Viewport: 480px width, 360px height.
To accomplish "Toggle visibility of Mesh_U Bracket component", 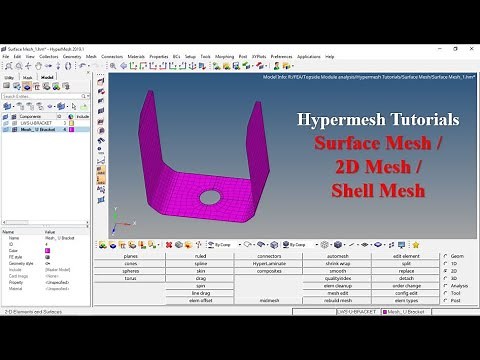I will pyautogui.click(x=6, y=129).
